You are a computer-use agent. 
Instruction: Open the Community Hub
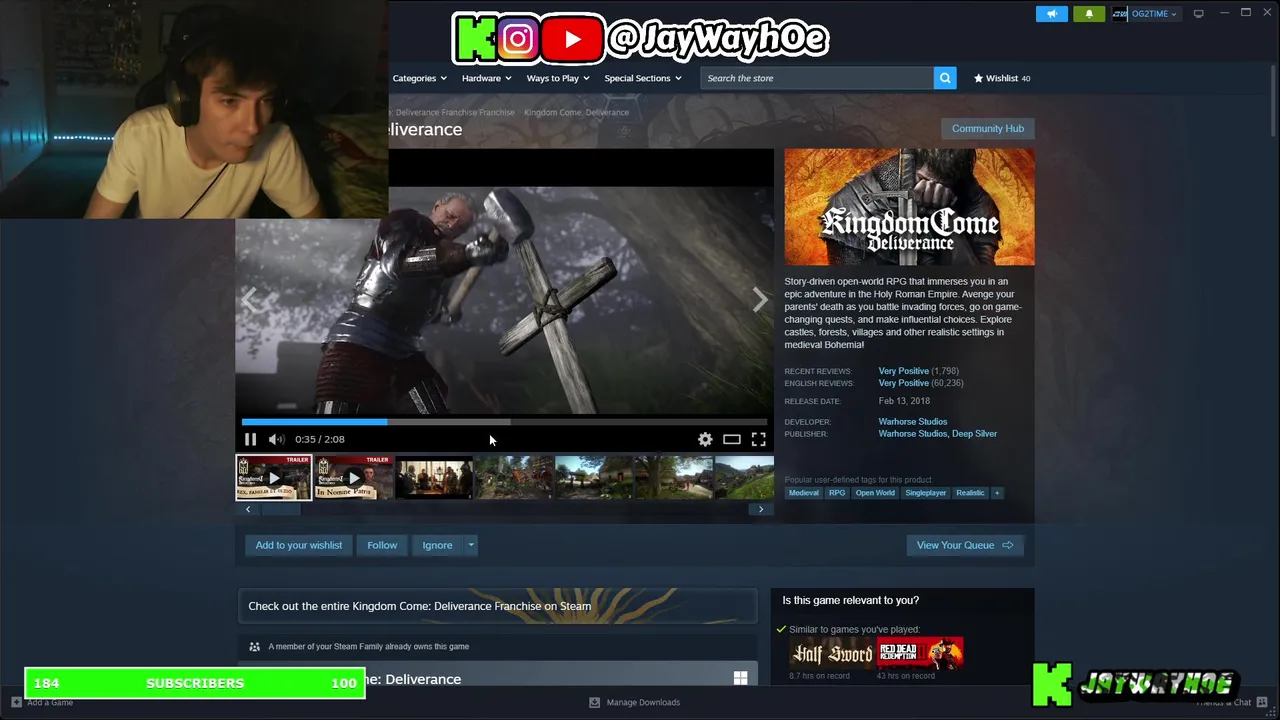point(987,128)
